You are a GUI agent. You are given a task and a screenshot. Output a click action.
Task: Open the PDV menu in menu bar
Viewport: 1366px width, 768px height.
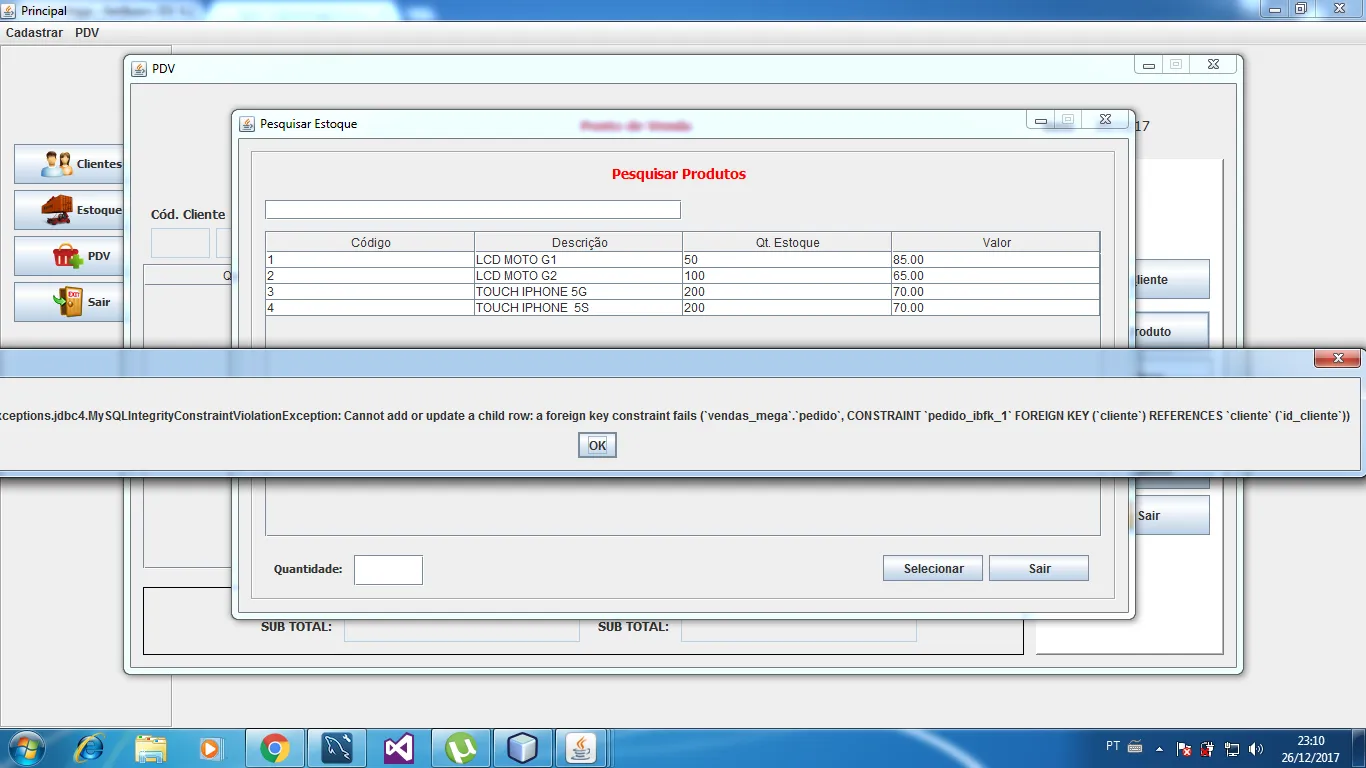(x=87, y=33)
